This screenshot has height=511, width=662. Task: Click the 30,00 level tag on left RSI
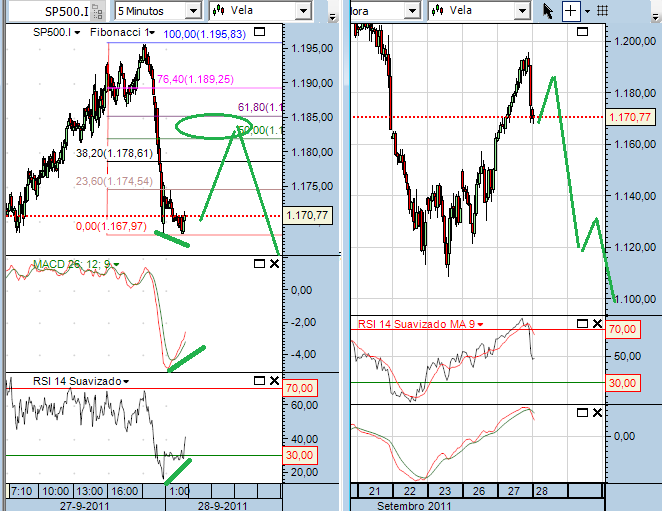point(300,455)
